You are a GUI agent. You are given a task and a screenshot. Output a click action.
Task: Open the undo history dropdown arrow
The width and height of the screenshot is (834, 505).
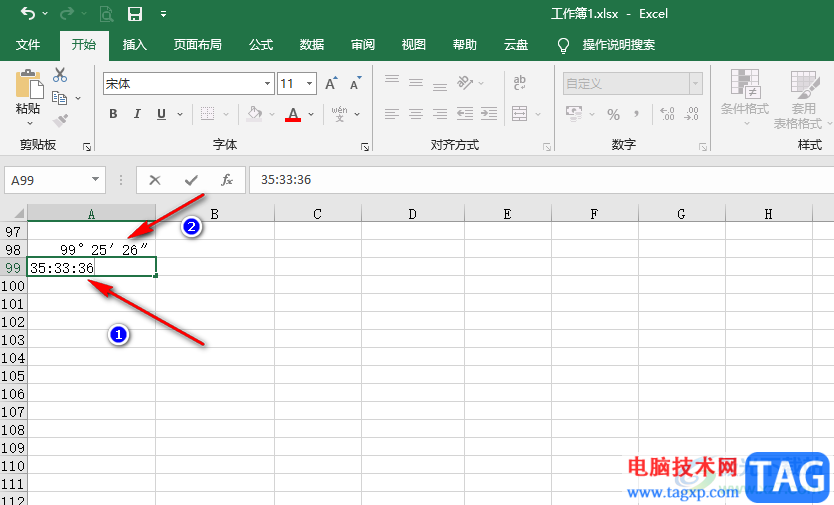[x=45, y=13]
